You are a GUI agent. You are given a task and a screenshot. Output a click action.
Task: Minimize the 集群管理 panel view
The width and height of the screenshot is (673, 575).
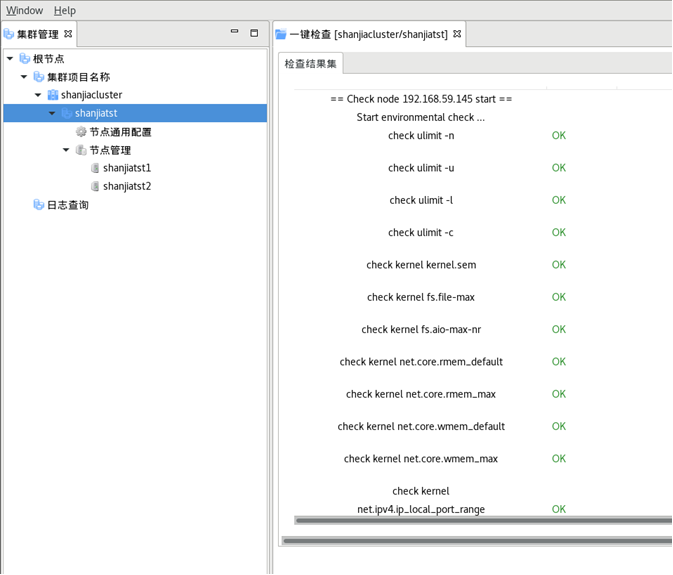tap(235, 32)
